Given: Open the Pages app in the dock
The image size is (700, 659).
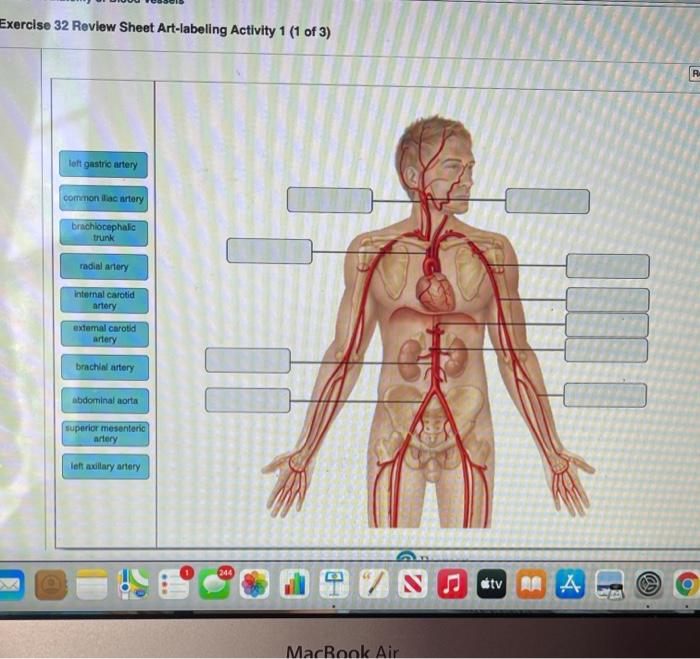Looking at the screenshot, I should [x=374, y=584].
